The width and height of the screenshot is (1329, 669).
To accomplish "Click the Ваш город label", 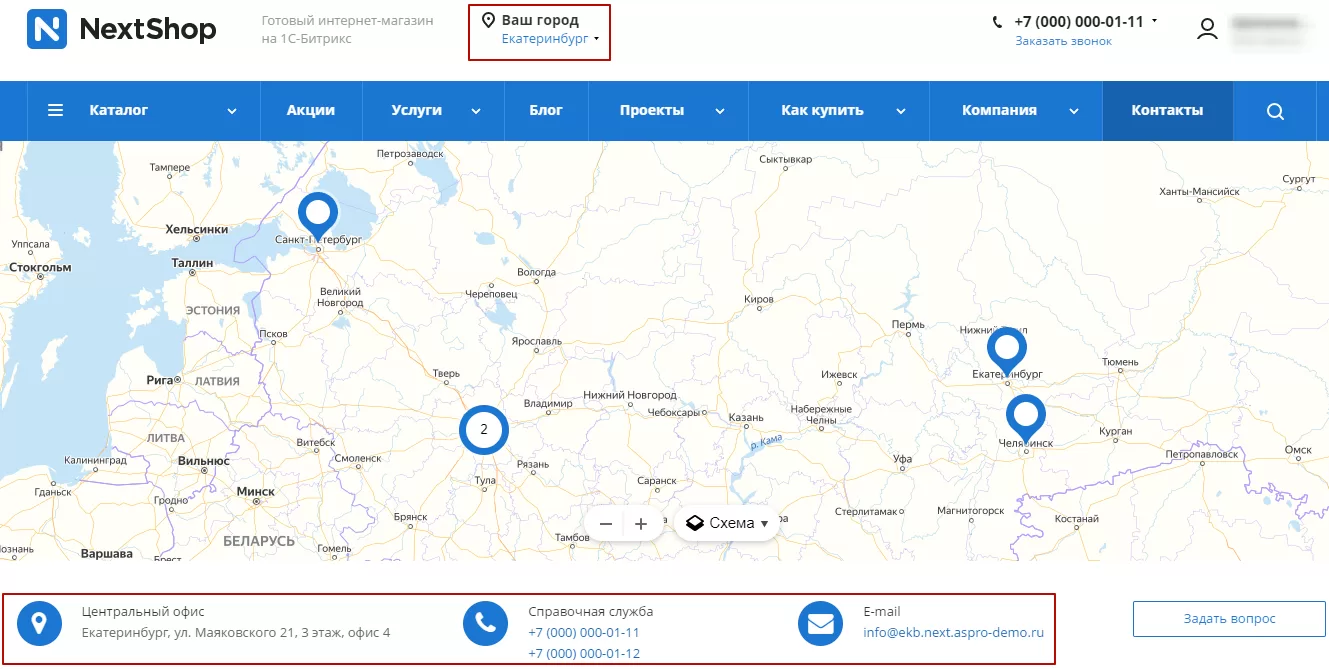I will (x=540, y=20).
